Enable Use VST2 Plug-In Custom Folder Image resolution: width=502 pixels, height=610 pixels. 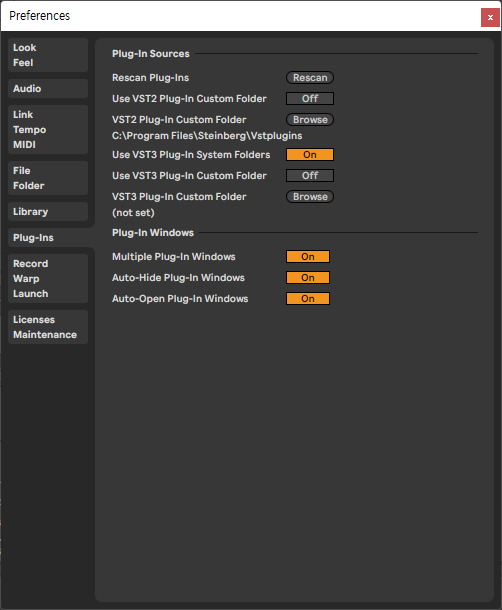(x=310, y=99)
